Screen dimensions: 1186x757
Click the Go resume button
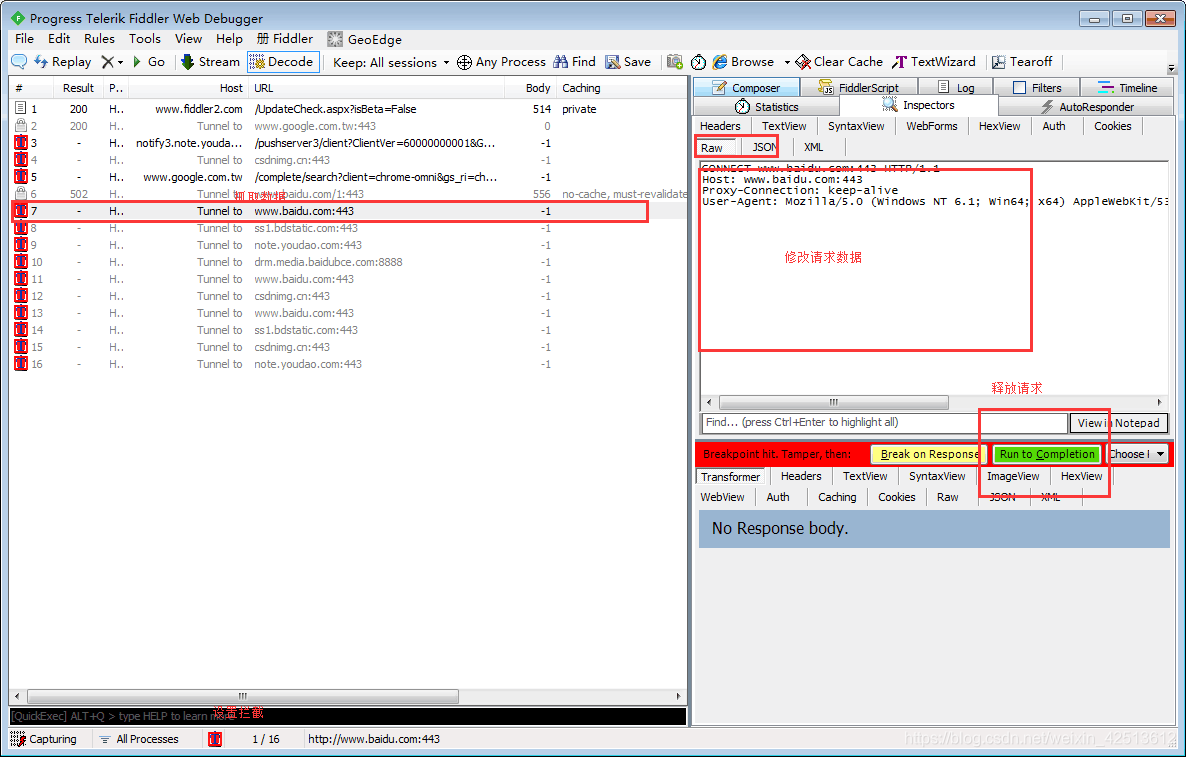[x=149, y=62]
